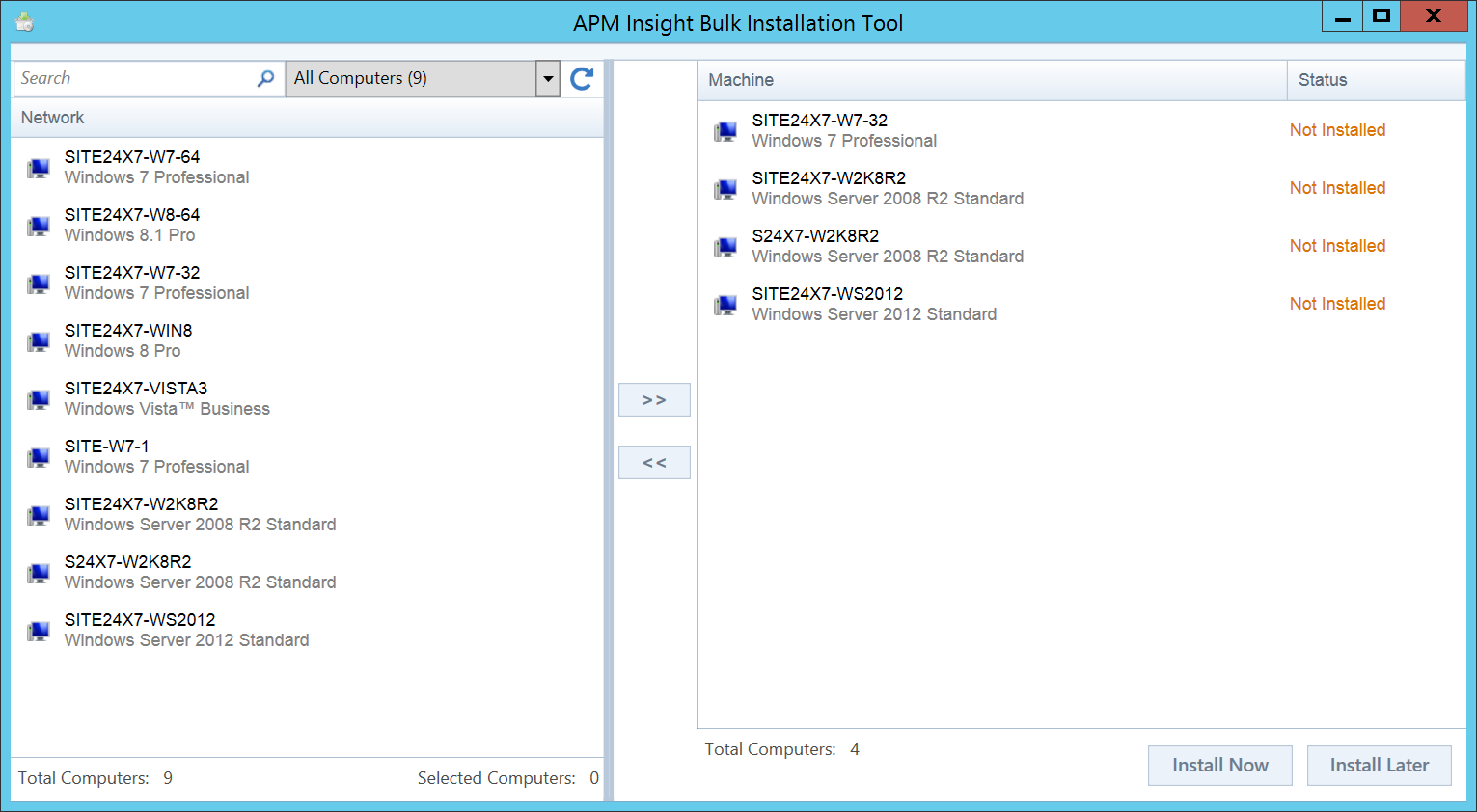Open the All Computers (9) dropdown

click(x=410, y=79)
